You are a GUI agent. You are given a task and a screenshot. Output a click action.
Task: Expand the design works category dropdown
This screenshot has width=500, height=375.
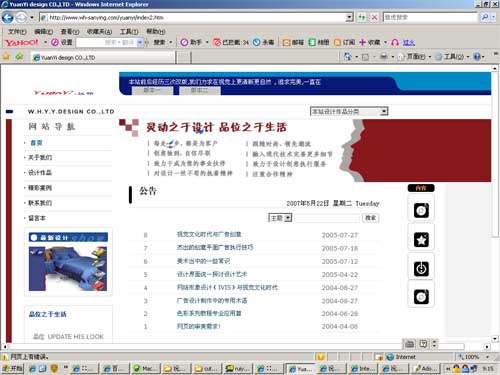[384, 111]
